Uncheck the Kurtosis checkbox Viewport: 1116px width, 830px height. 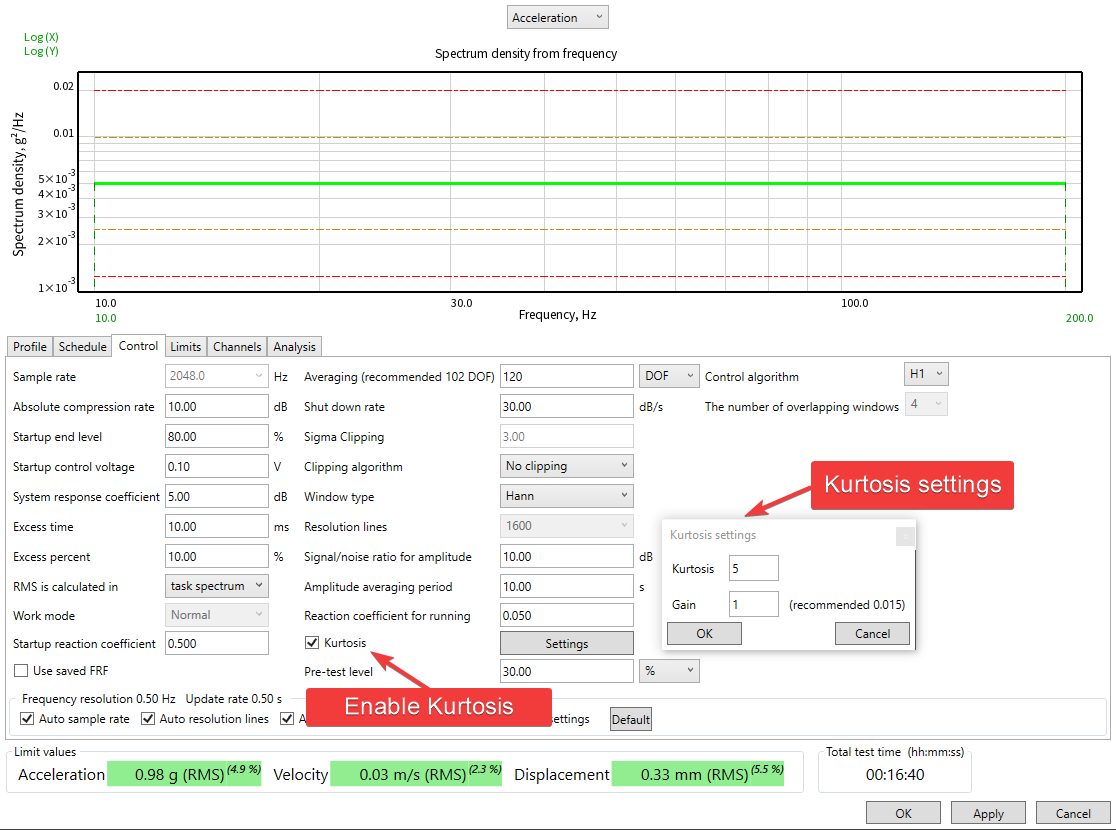(312, 643)
